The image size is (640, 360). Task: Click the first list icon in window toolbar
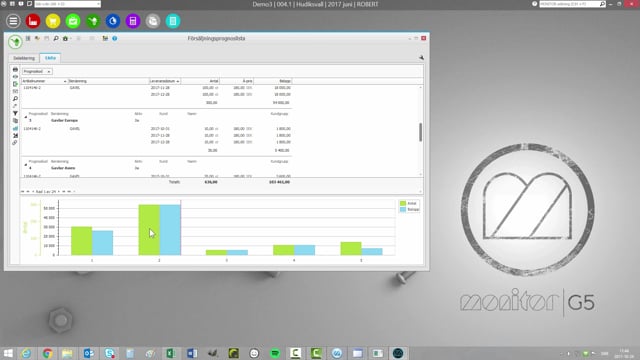point(28,38)
